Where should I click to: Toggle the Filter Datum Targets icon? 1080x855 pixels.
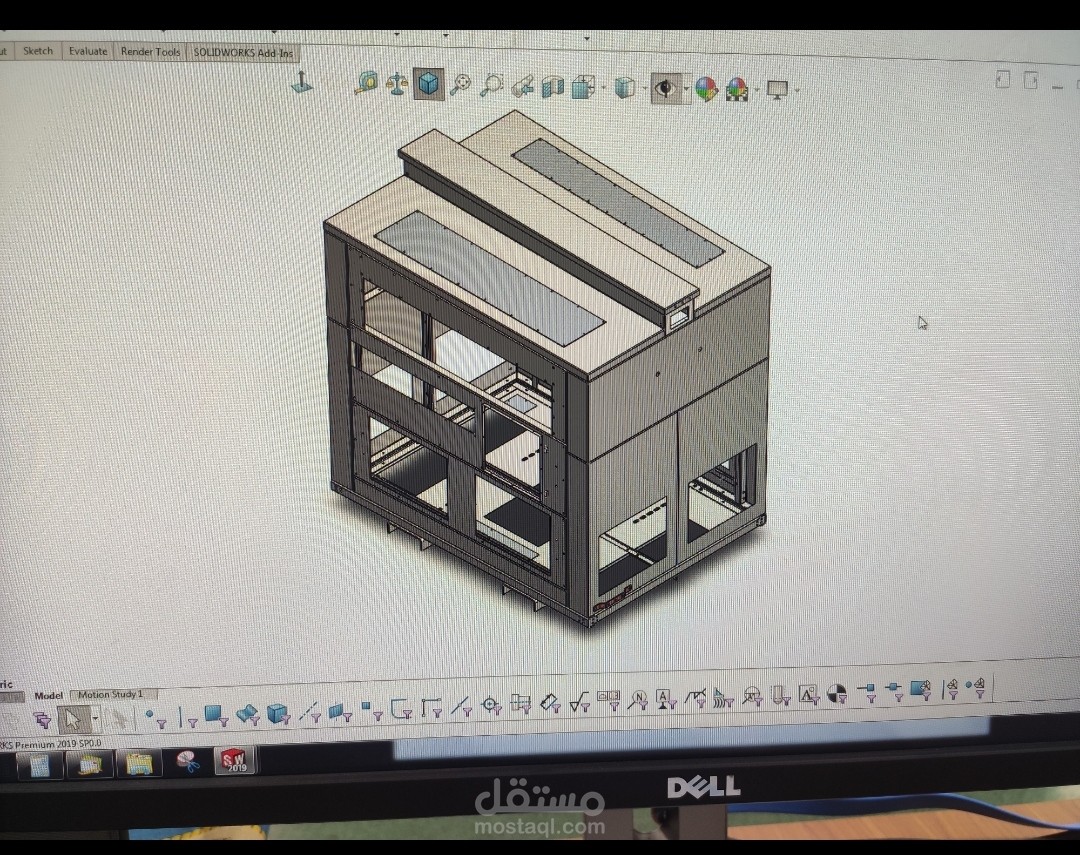click(x=753, y=697)
